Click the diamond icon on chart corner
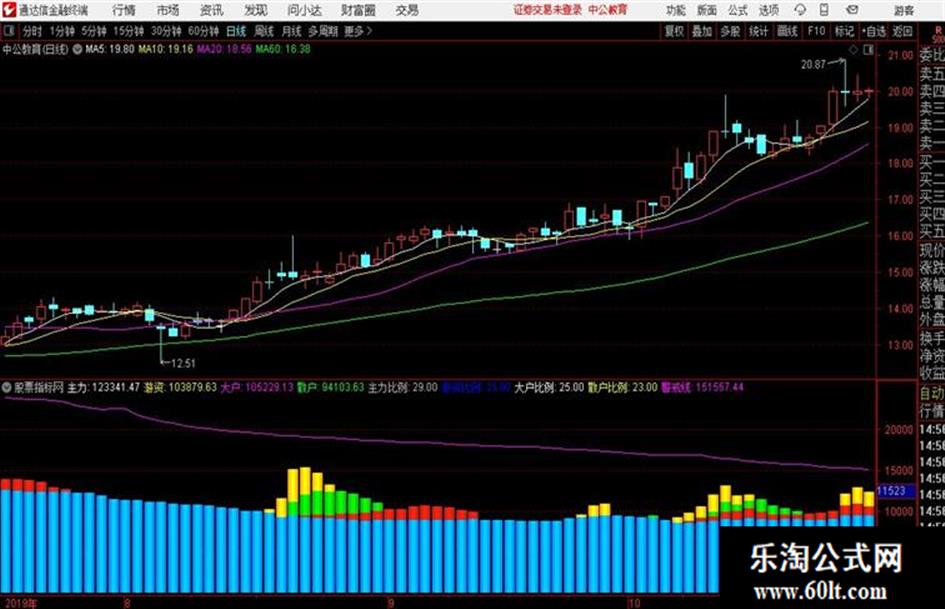Screen dimensions: 945x609 tap(853, 50)
